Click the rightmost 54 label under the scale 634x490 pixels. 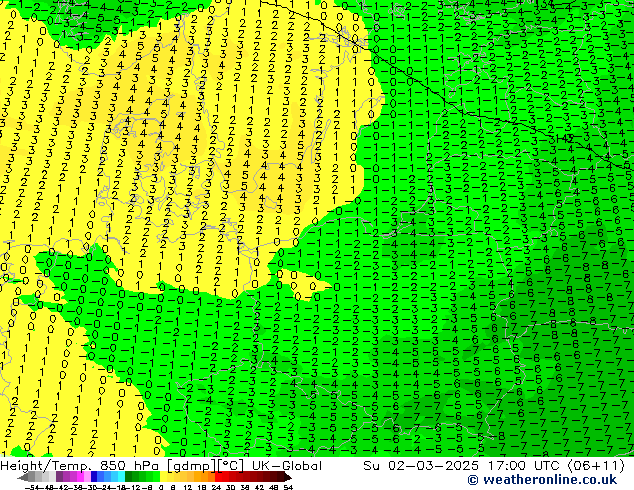tap(287, 488)
